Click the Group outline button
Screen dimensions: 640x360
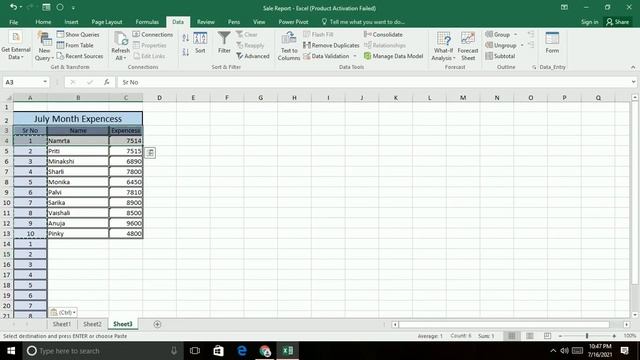coord(498,35)
